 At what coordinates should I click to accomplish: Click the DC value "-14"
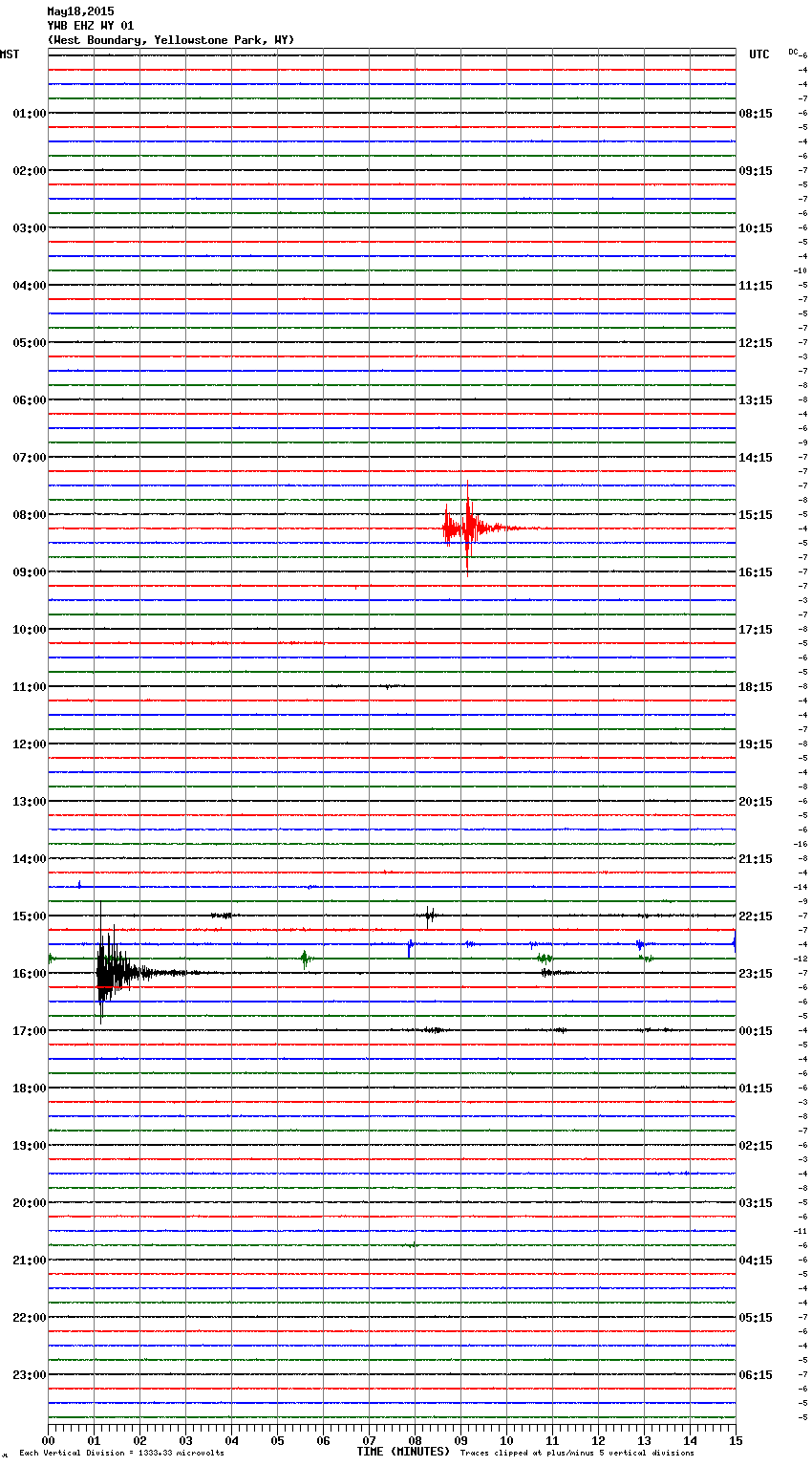pos(801,887)
